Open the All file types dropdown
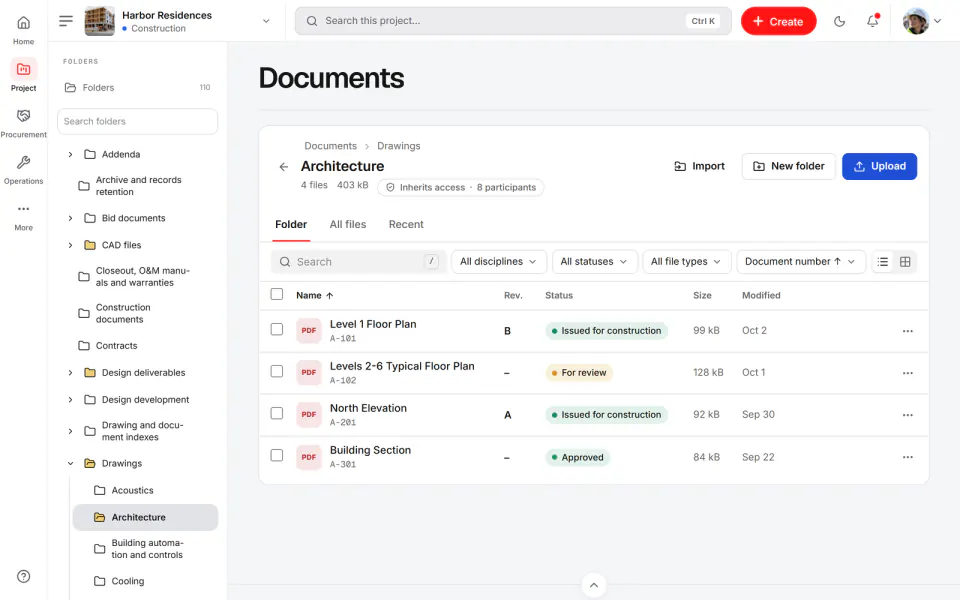Screen dimensions: 960x600 click(686, 261)
